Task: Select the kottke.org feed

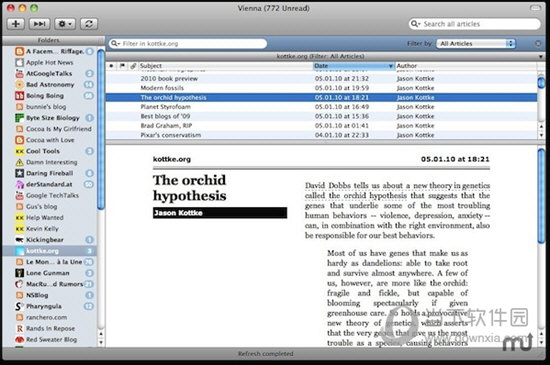Action: click(x=49, y=251)
